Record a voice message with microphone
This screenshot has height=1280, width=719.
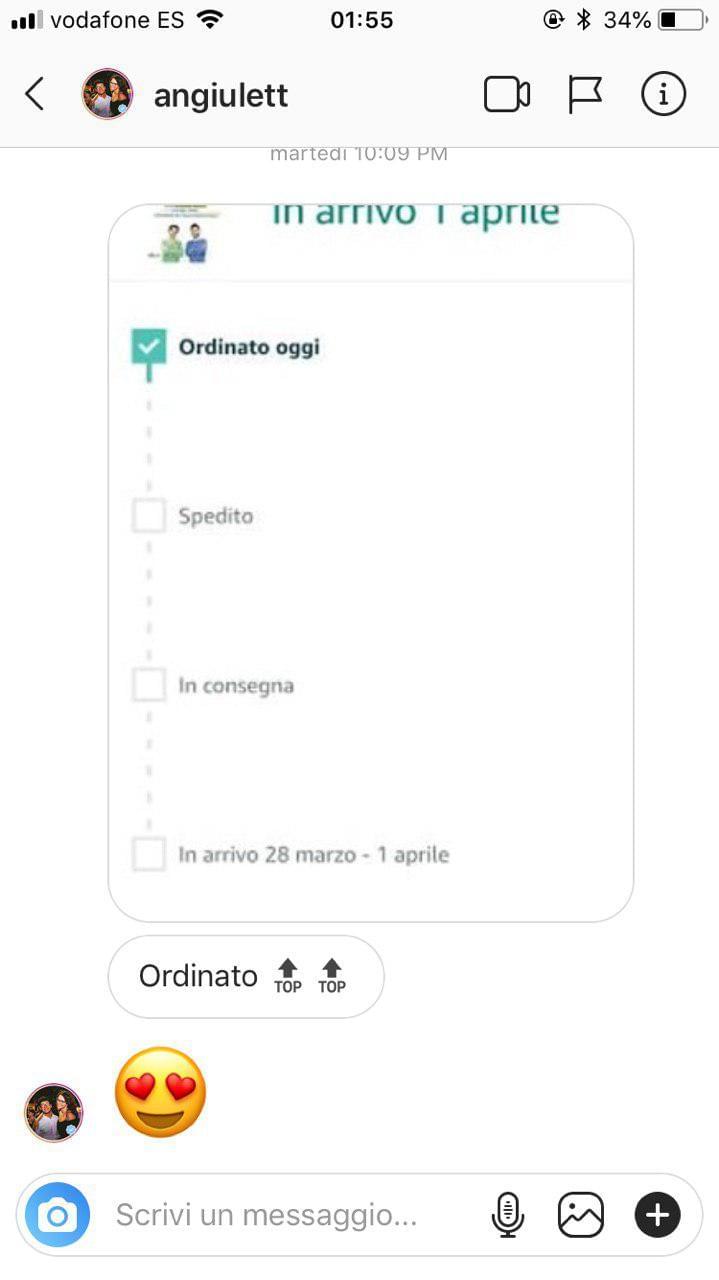click(508, 1215)
